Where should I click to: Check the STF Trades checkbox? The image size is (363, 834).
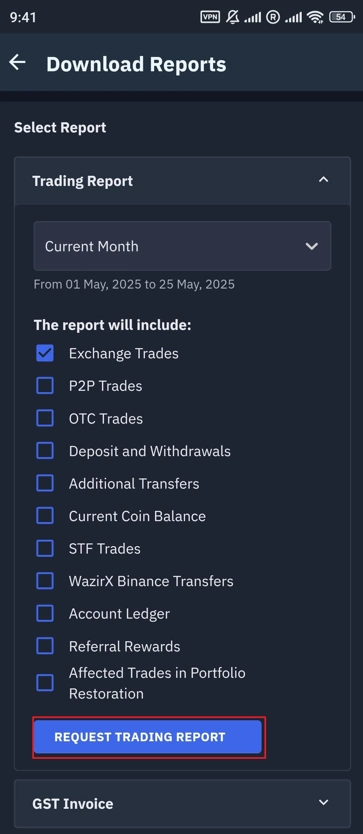tap(45, 548)
